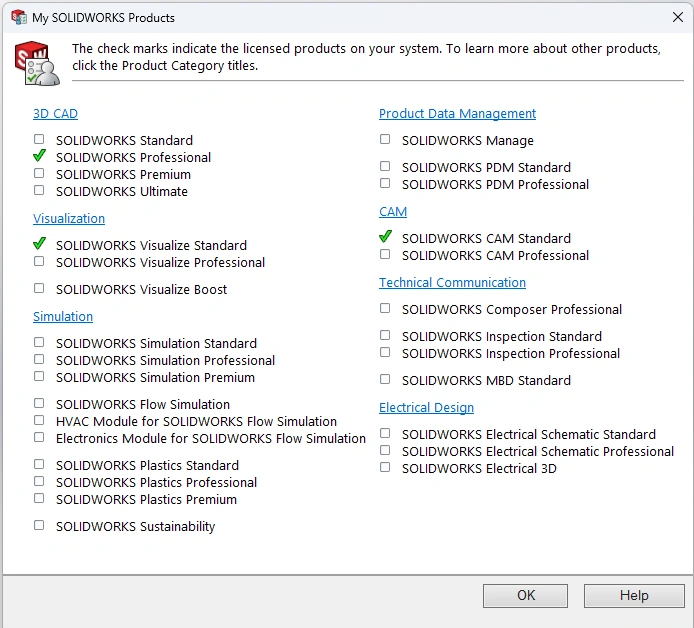Tick the SOLIDWORKS MBD Standard checkbox
The image size is (694, 628).
pyautogui.click(x=385, y=379)
